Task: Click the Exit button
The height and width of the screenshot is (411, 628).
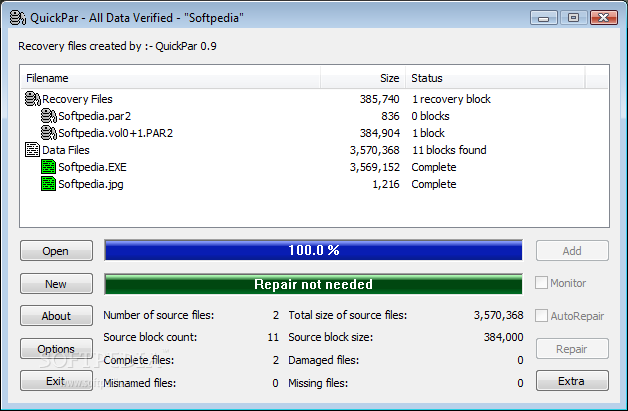Action: pyautogui.click(x=56, y=381)
